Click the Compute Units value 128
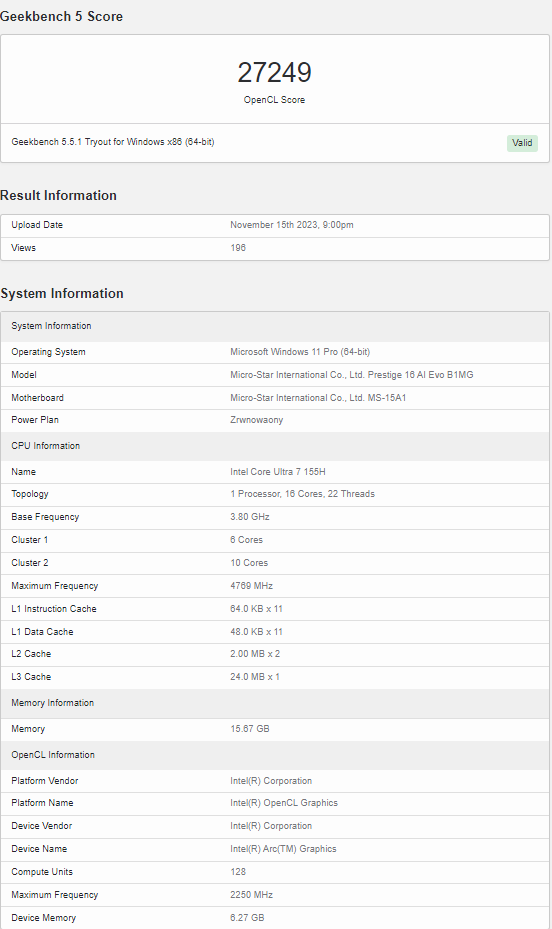The width and height of the screenshot is (552, 929). [x=238, y=872]
